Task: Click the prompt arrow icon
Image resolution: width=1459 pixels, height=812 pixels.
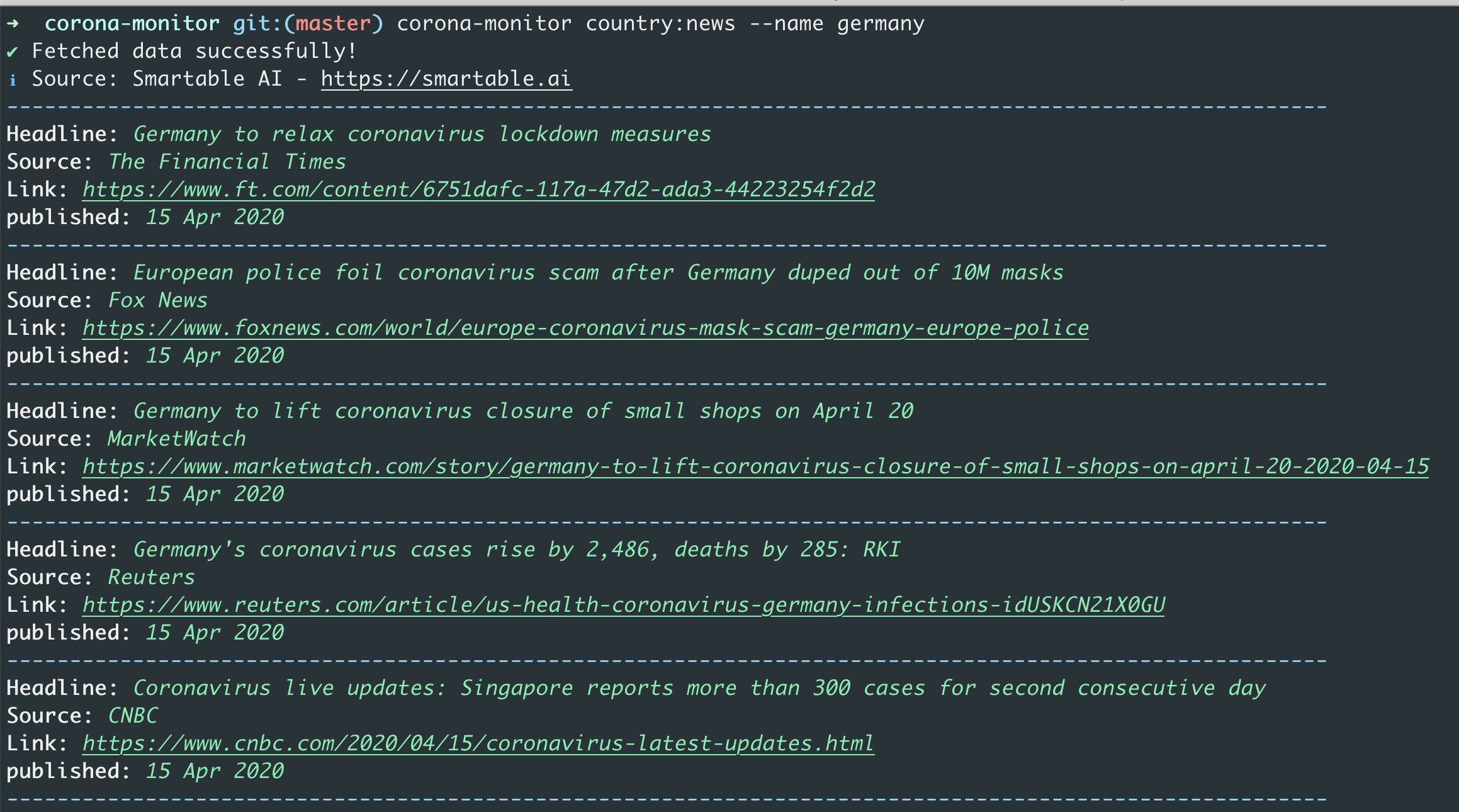Action: coord(13,24)
